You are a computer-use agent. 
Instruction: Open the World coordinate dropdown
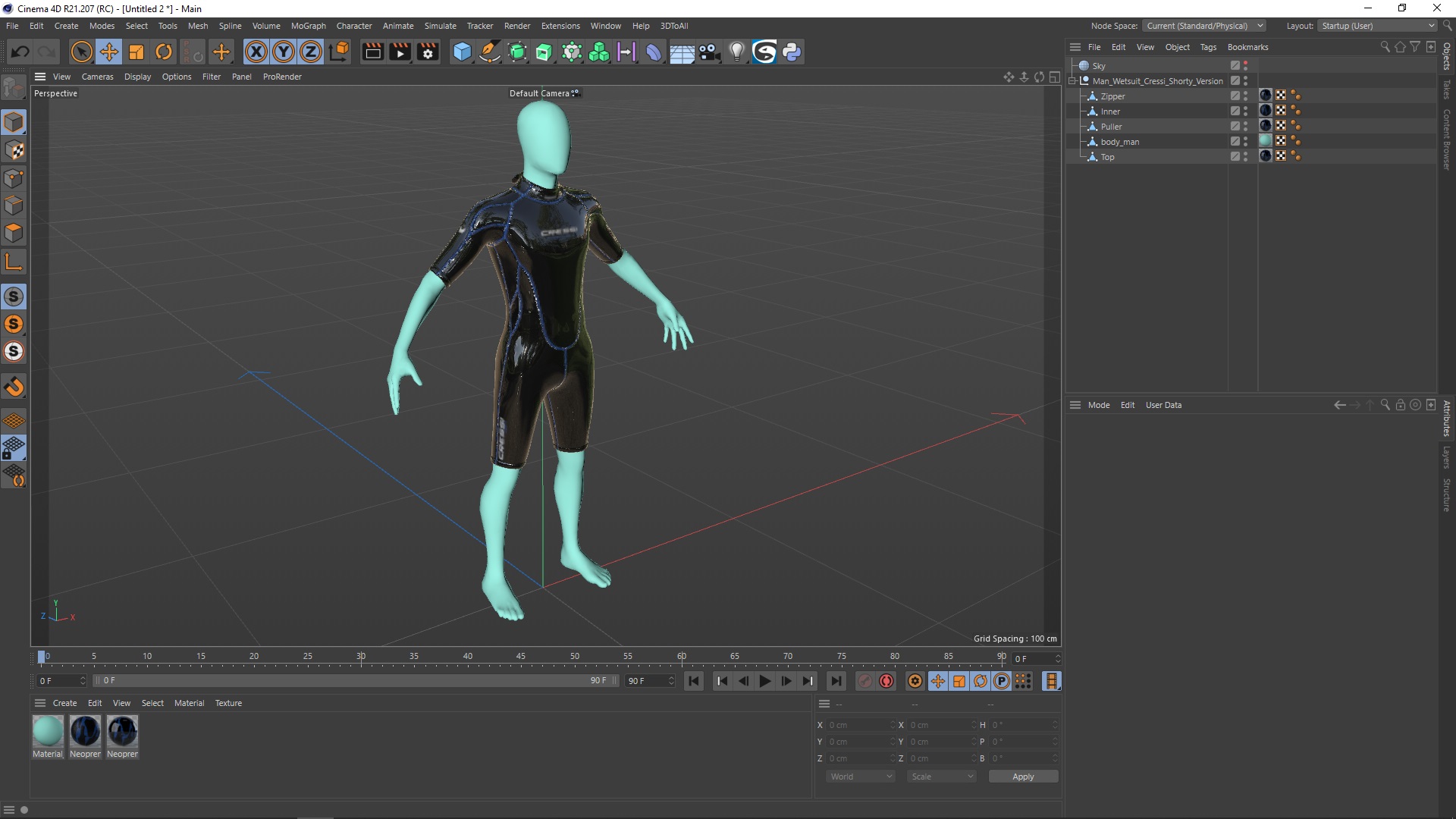click(861, 777)
